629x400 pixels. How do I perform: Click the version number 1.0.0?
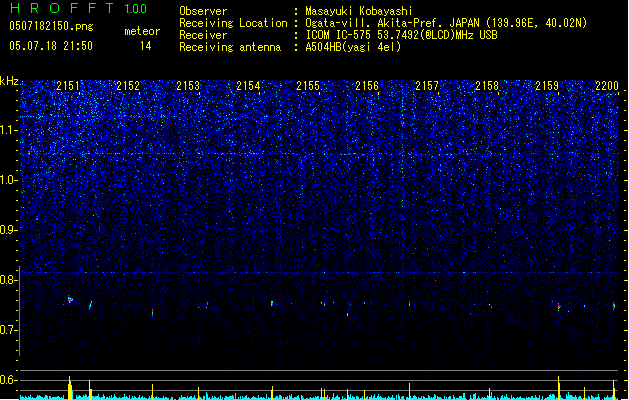135,9
